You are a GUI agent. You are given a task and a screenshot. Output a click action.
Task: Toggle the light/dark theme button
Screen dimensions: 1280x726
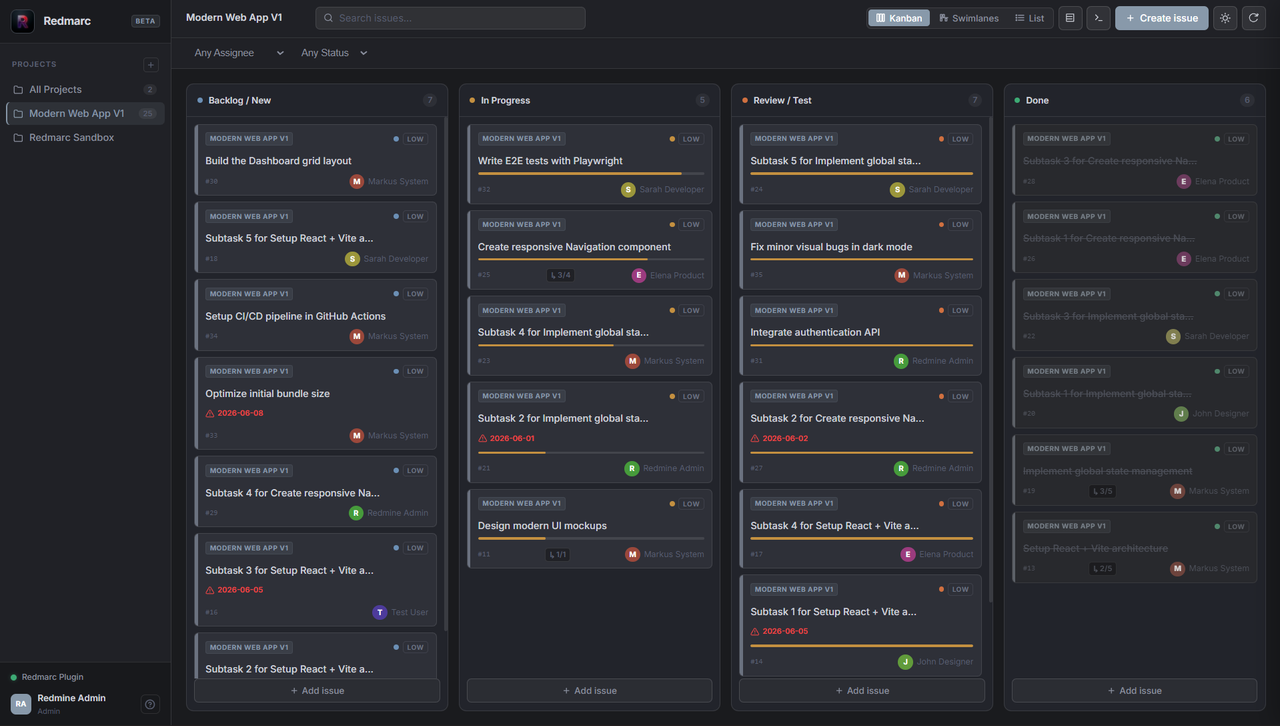(x=1225, y=18)
